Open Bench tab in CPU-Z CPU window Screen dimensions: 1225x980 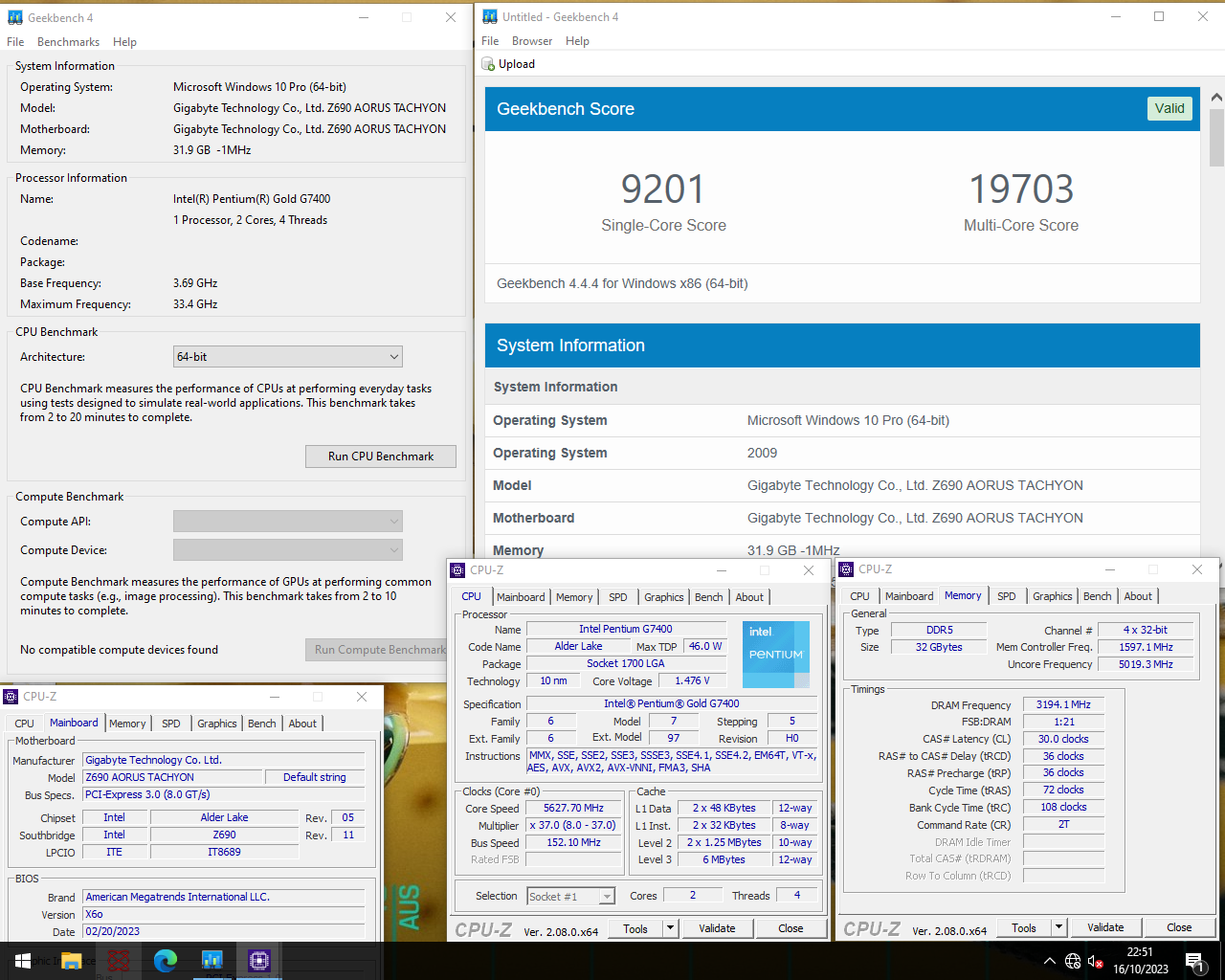click(709, 597)
